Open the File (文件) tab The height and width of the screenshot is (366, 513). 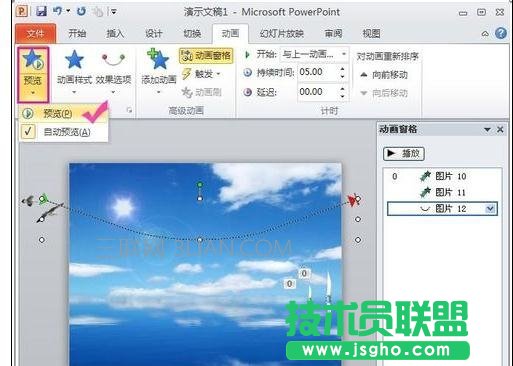[35, 34]
